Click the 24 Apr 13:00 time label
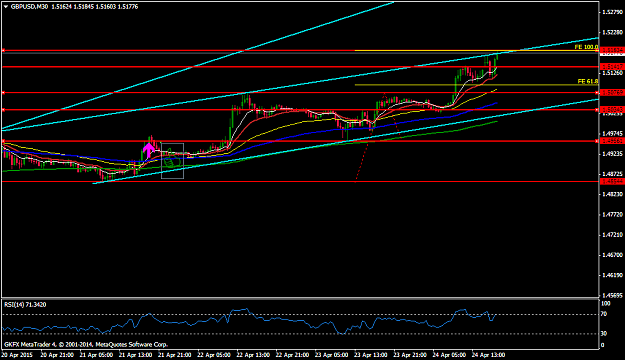 488,355
